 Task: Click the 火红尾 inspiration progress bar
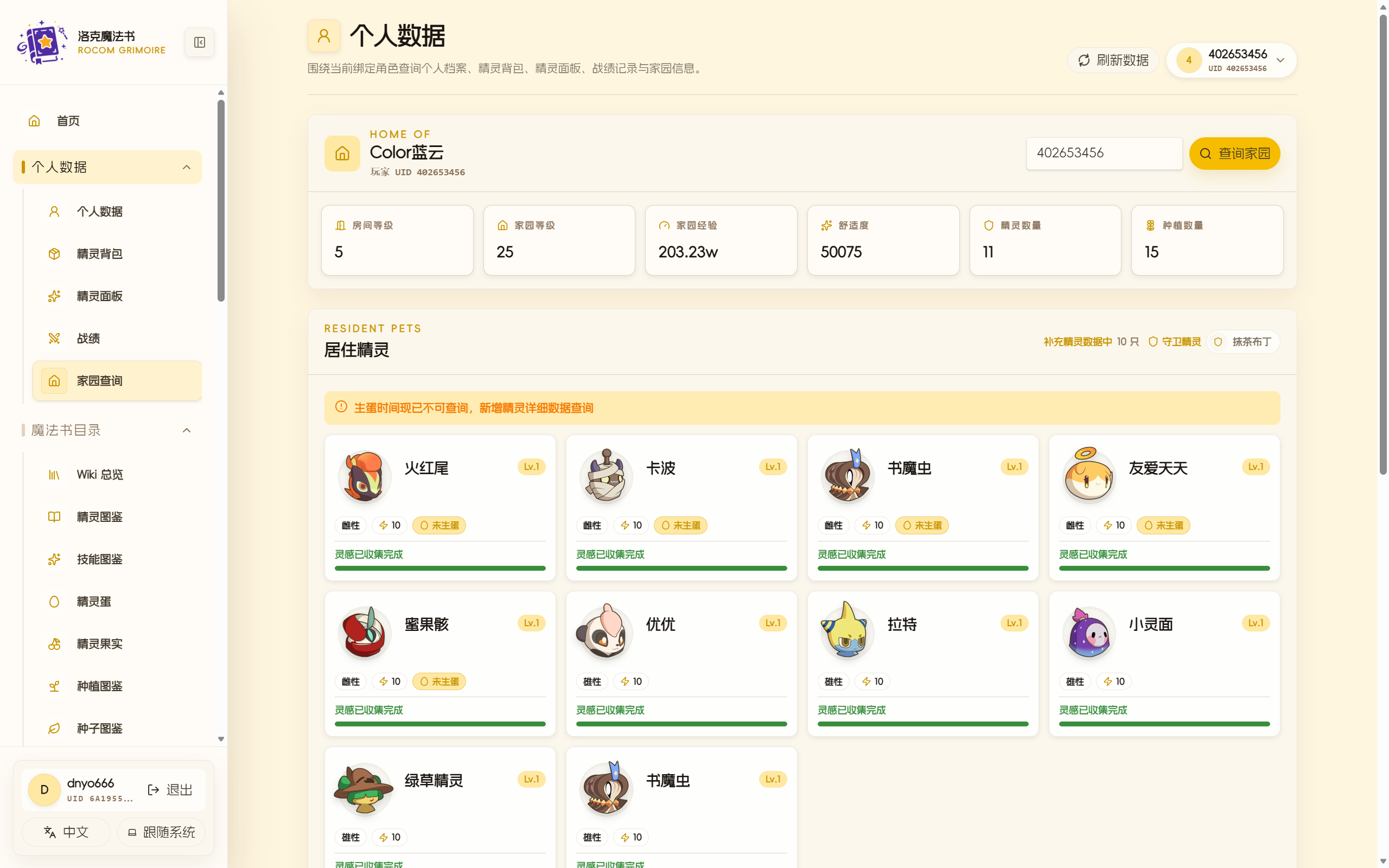440,568
